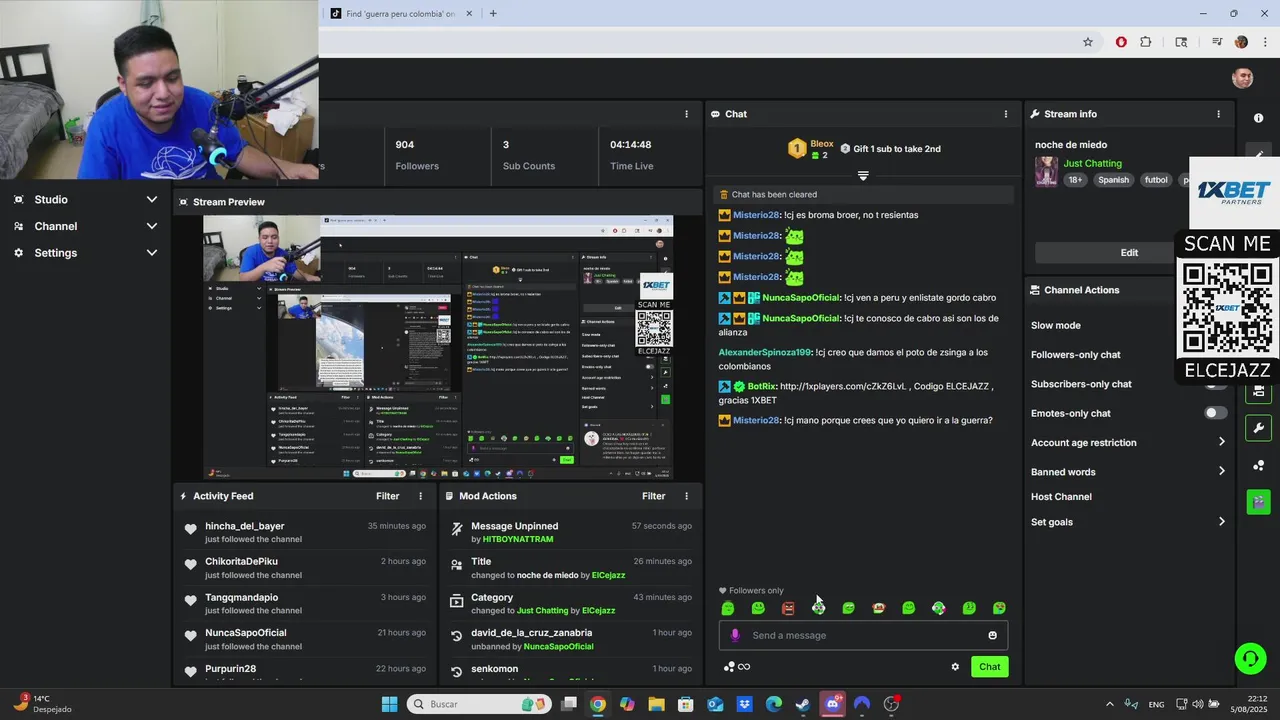1280x720 pixels.
Task: Click the info icon in right sidebar
Action: pyautogui.click(x=1258, y=118)
